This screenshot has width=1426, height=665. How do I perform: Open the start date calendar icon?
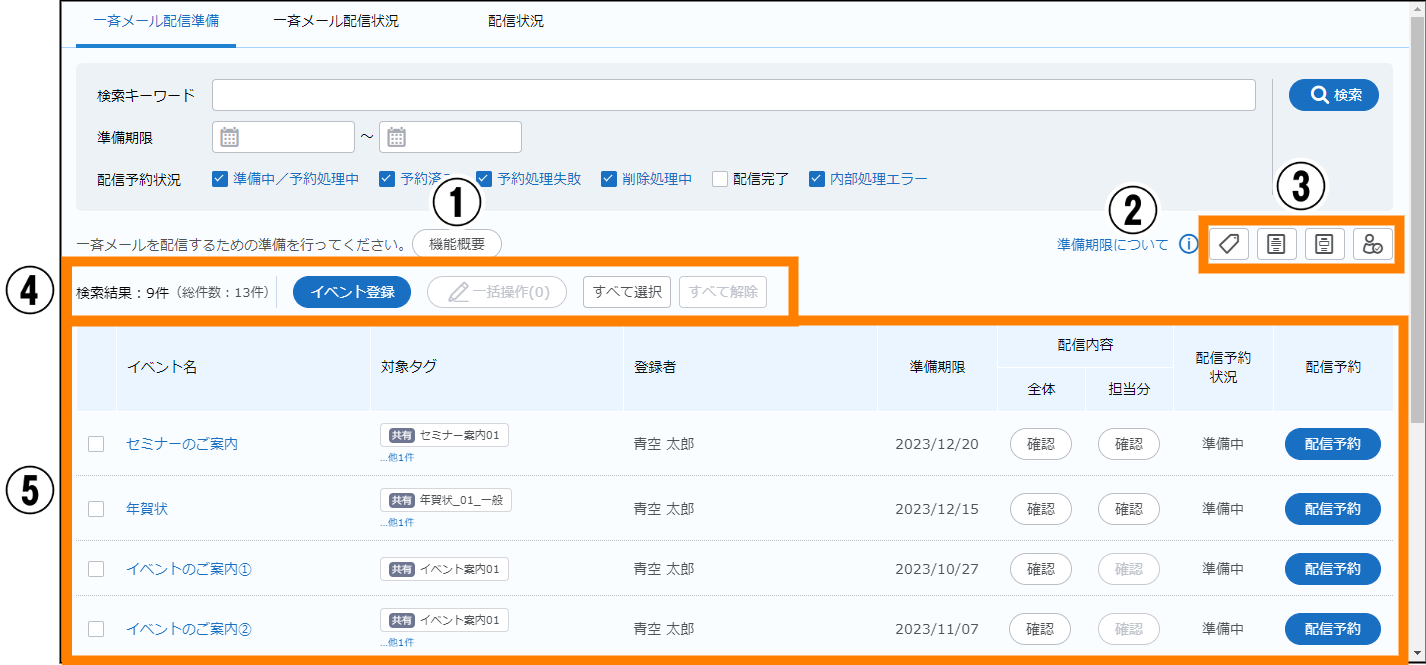tap(229, 137)
